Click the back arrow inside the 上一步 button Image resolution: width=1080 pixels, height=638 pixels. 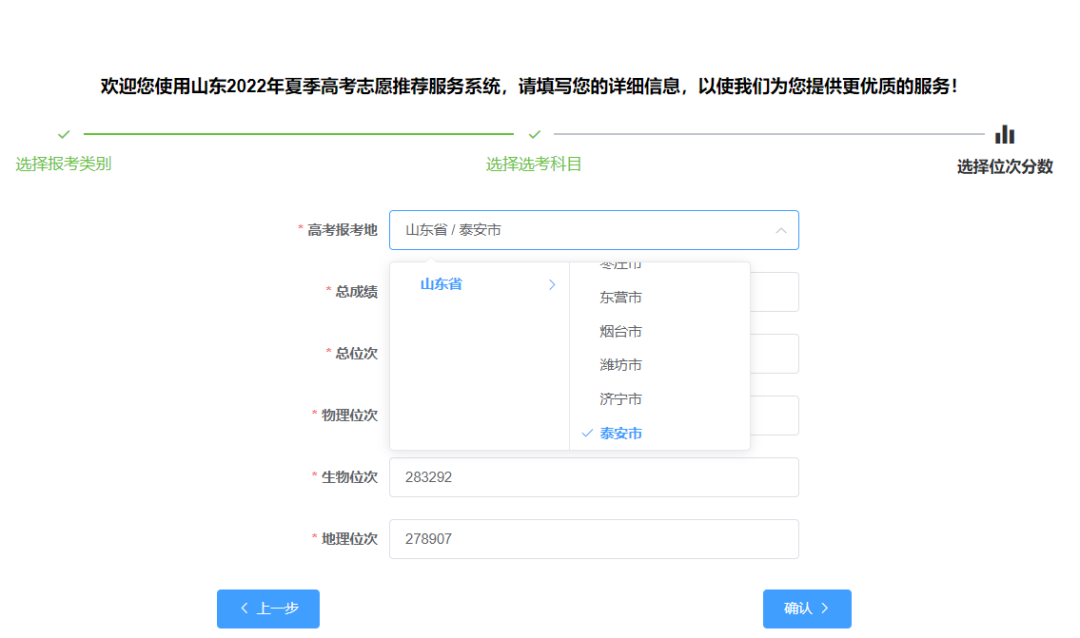(245, 609)
